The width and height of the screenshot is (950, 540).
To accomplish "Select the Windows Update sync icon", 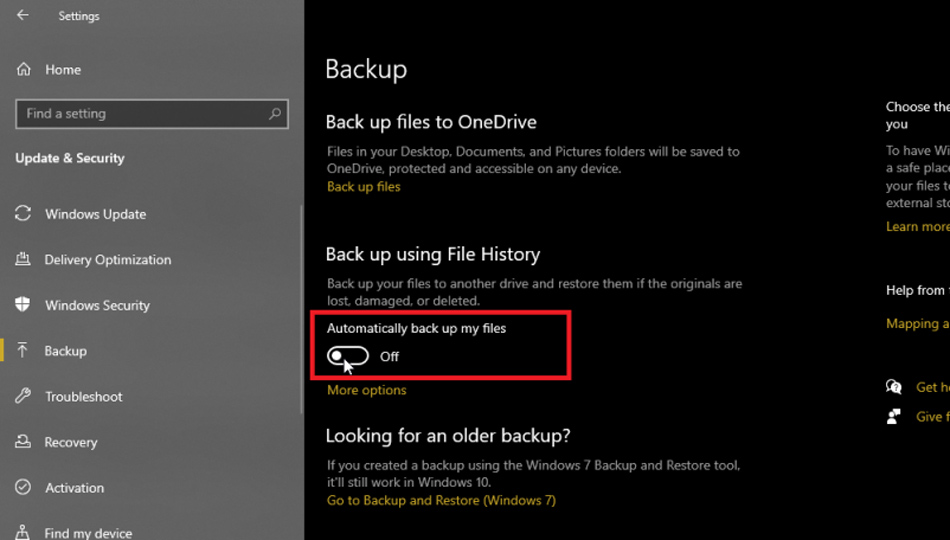I will click(x=23, y=214).
